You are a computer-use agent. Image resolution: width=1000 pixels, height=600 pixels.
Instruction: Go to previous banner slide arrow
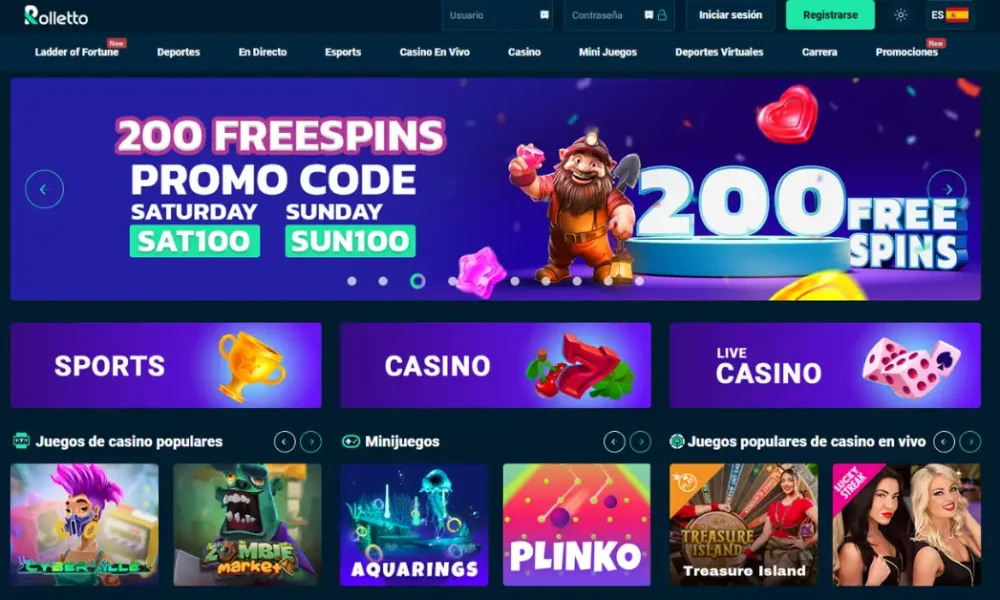pos(44,189)
